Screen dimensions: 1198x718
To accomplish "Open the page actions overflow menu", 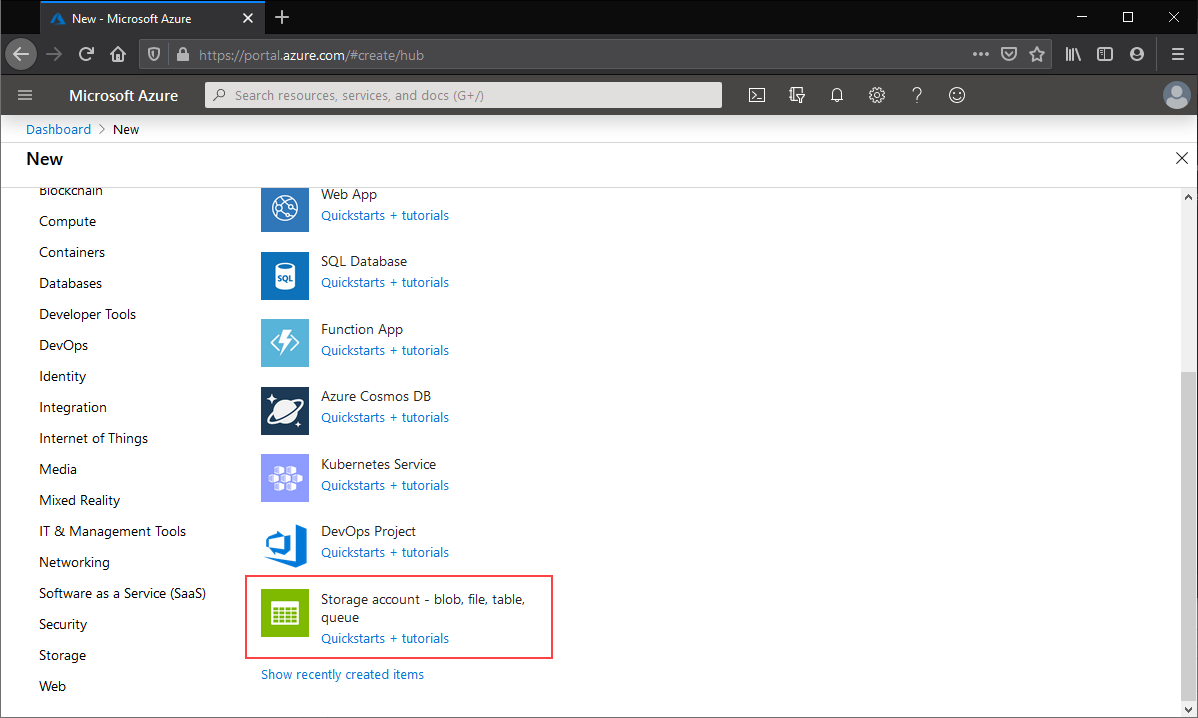I will pyautogui.click(x=980, y=55).
